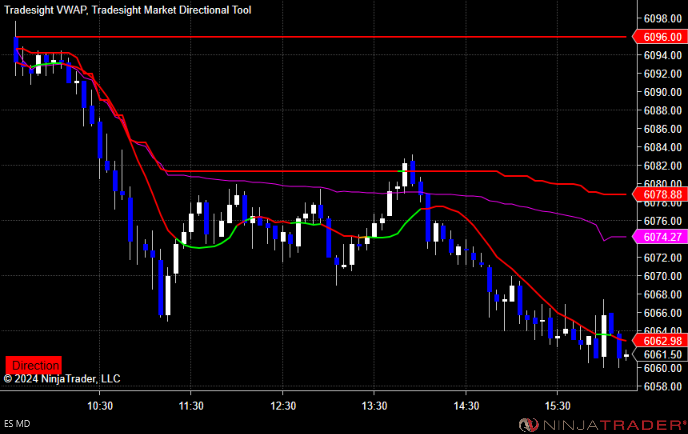The image size is (688, 434).
Task: Click the Tradesight VWAP indicator title text
Action: click(x=46, y=10)
